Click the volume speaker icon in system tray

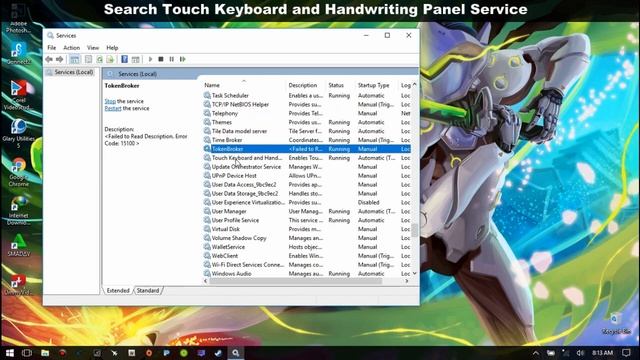580,353
